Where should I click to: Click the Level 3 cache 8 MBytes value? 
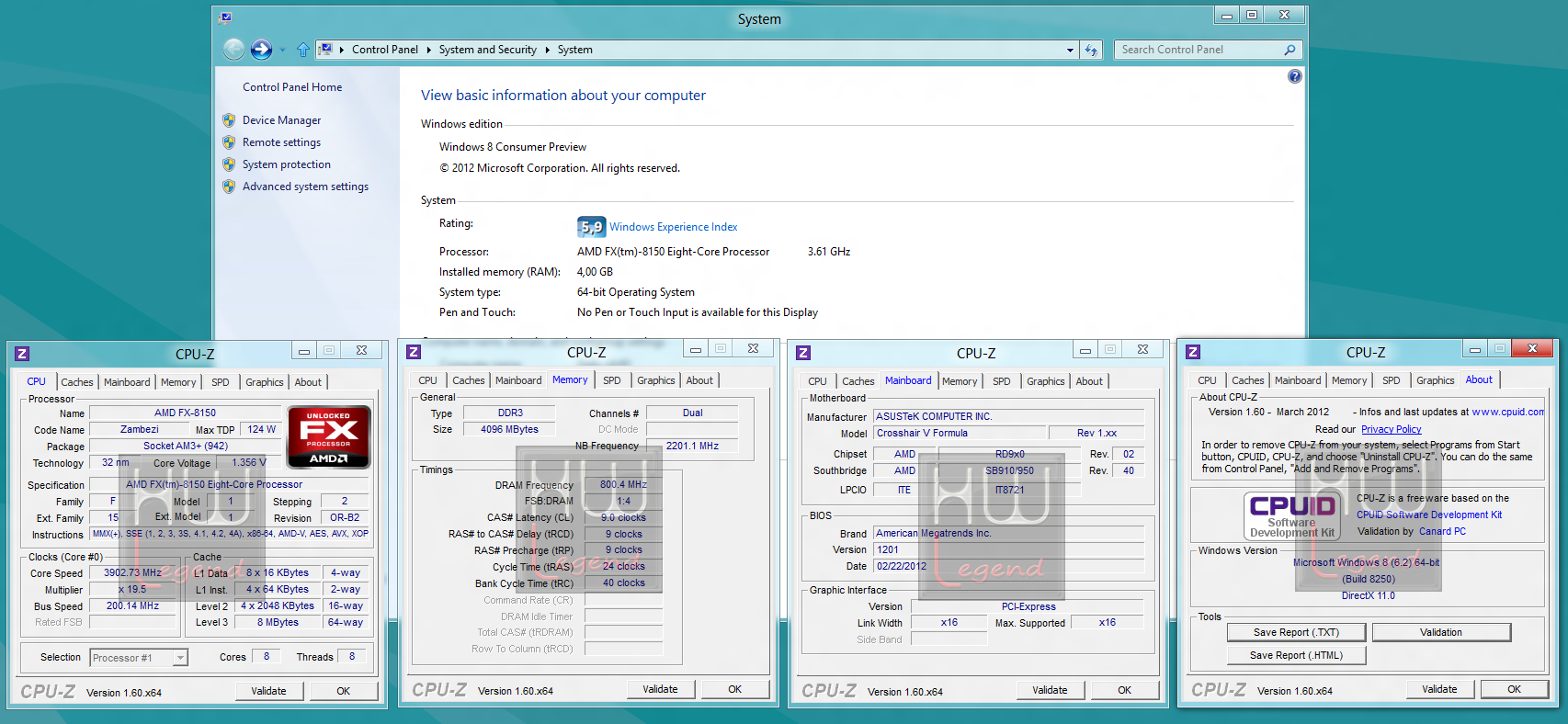[278, 622]
